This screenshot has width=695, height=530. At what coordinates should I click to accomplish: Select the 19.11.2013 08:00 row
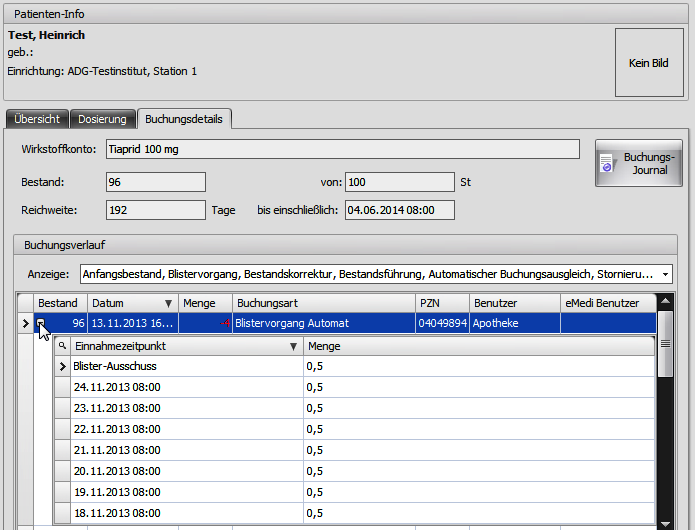tap(355, 492)
